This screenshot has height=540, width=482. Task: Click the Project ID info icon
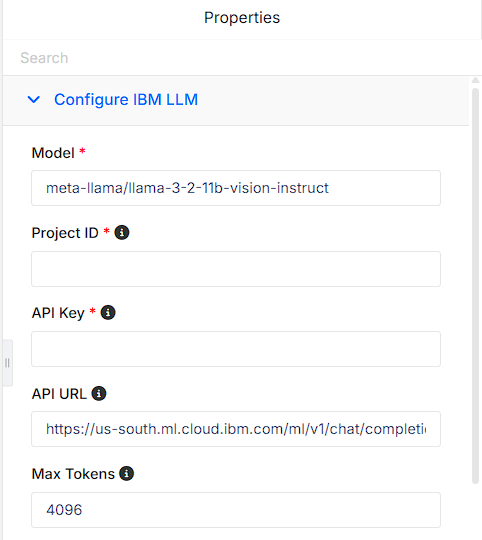[x=122, y=232]
